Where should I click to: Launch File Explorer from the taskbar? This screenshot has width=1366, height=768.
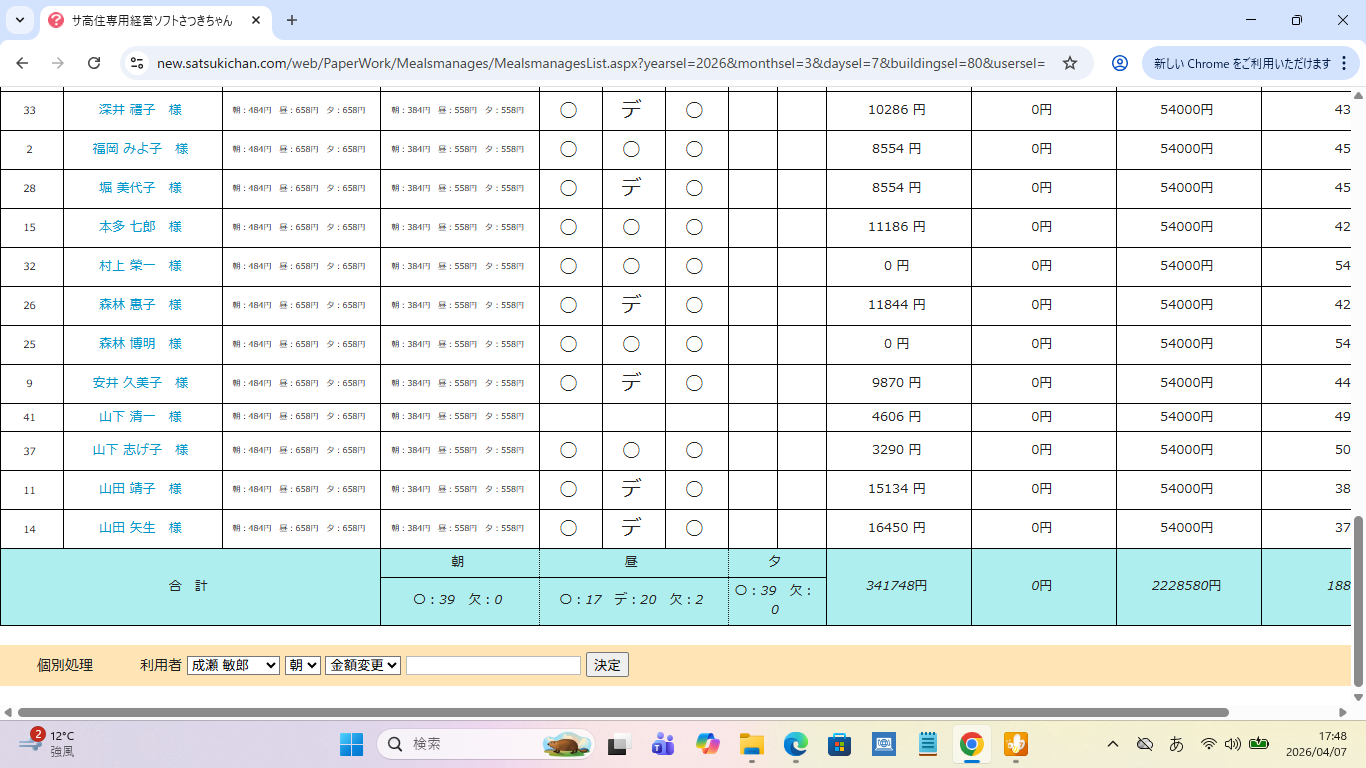(751, 744)
